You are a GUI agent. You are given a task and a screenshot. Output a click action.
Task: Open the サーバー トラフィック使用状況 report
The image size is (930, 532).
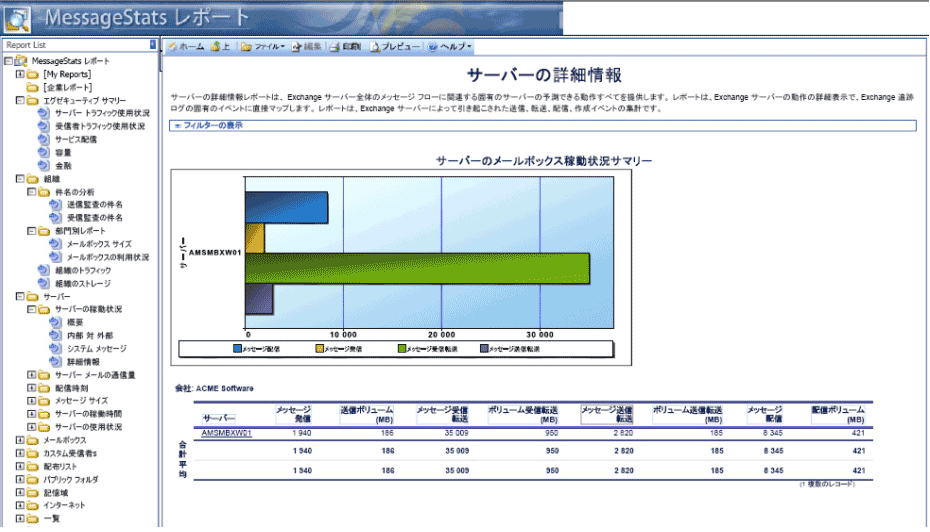coord(101,113)
